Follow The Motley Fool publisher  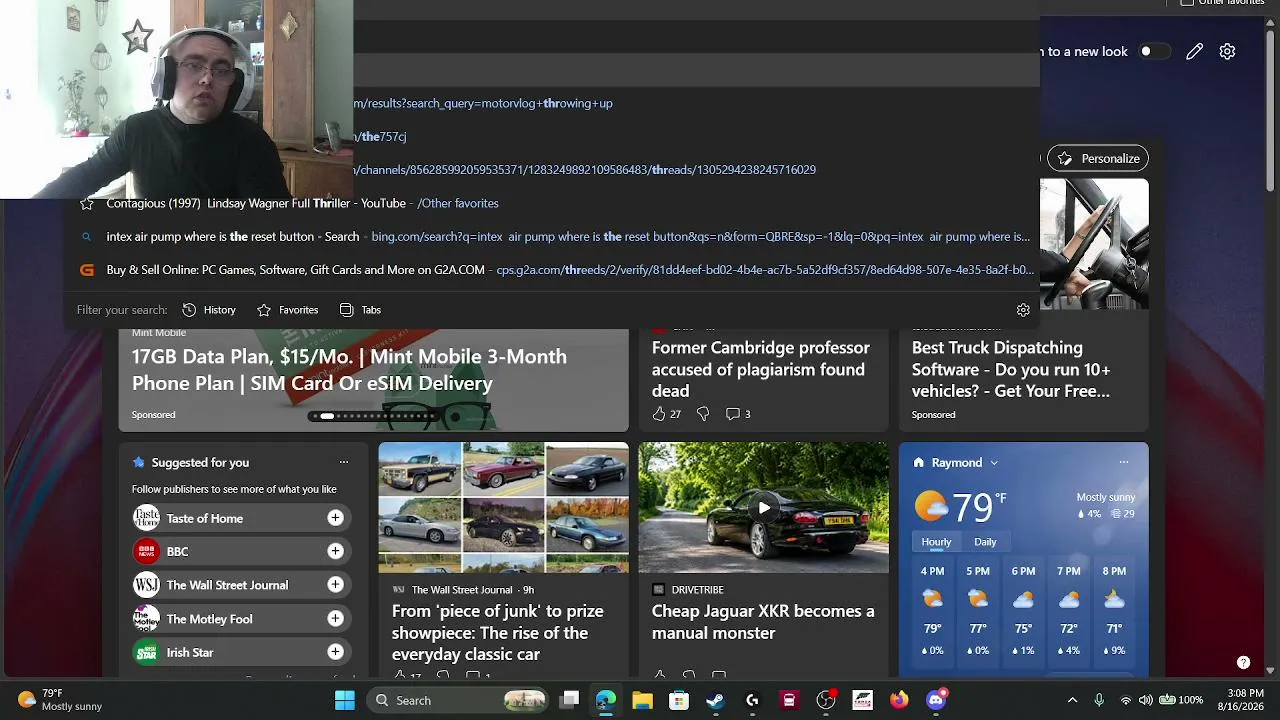[x=335, y=618]
